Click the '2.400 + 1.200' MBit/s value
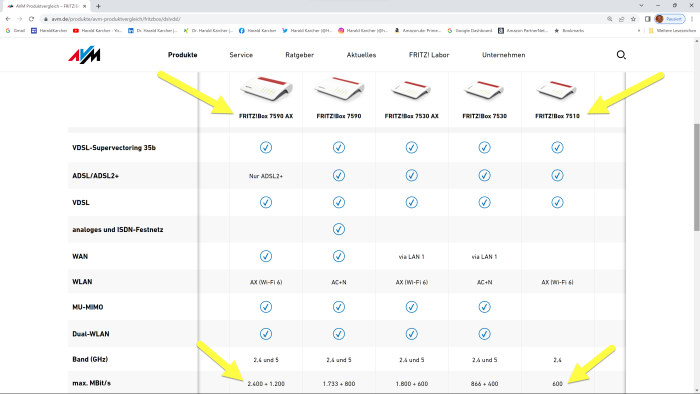 (266, 384)
